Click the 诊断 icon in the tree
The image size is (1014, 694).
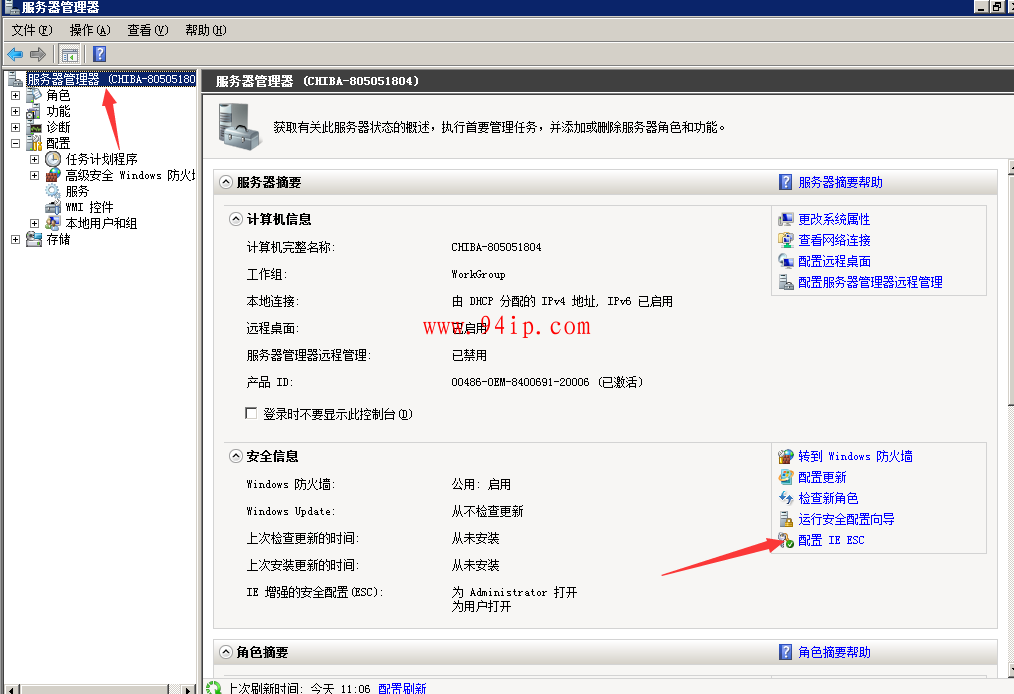34,127
